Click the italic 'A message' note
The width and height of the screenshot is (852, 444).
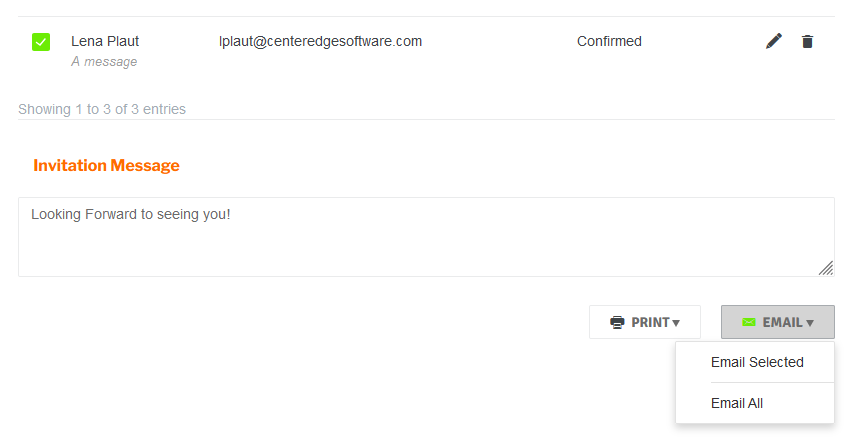coord(104,62)
